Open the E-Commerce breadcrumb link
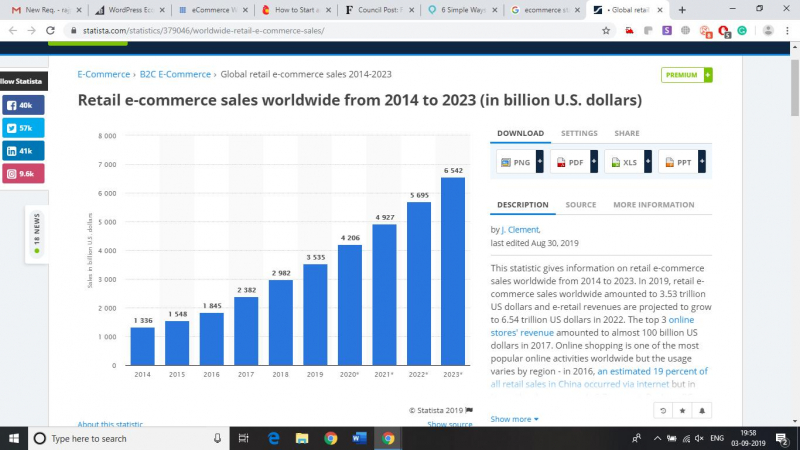800x450 pixels. pos(104,74)
